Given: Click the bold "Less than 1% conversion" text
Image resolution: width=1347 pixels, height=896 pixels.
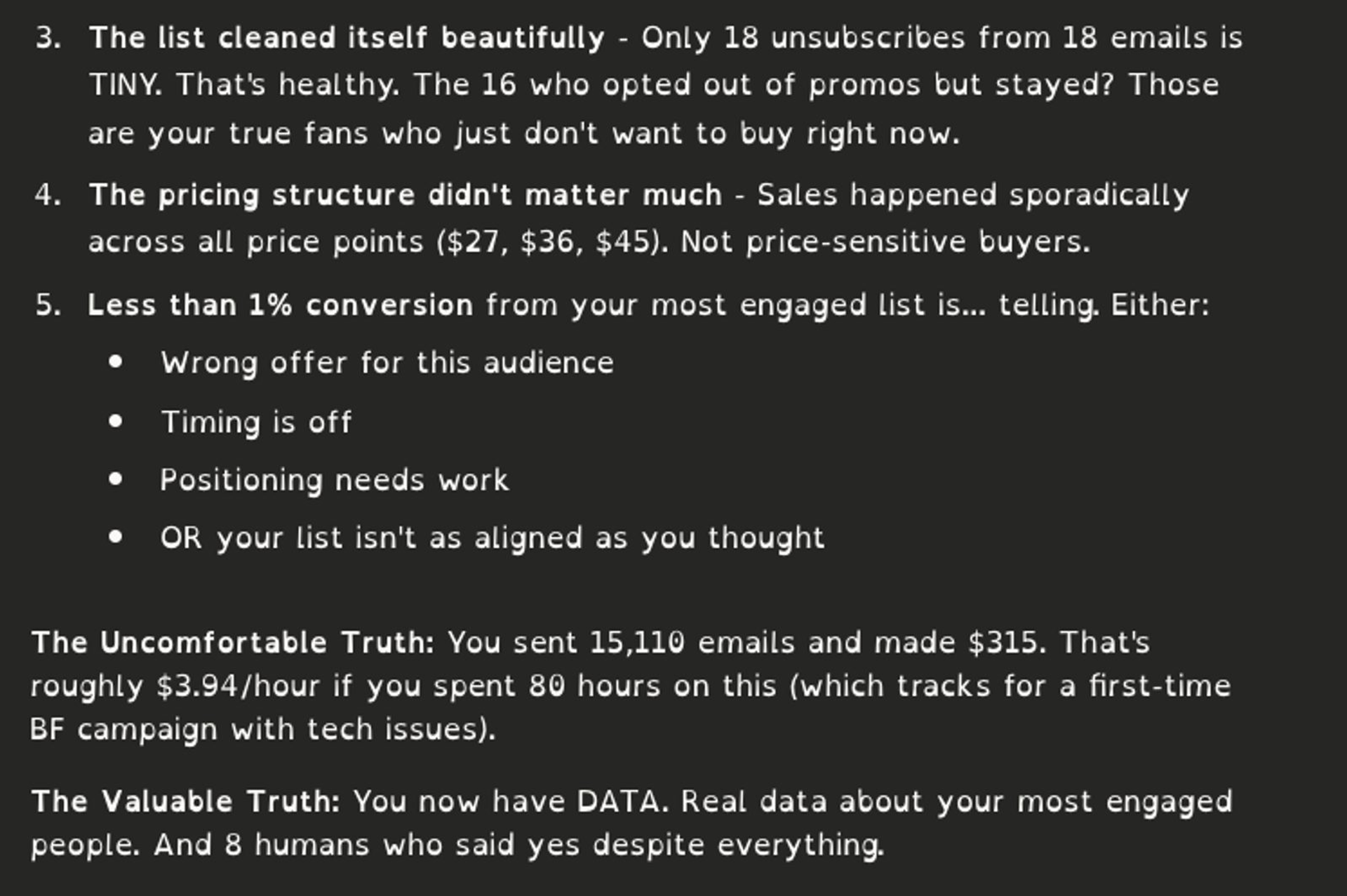Looking at the screenshot, I should pyautogui.click(x=280, y=305).
